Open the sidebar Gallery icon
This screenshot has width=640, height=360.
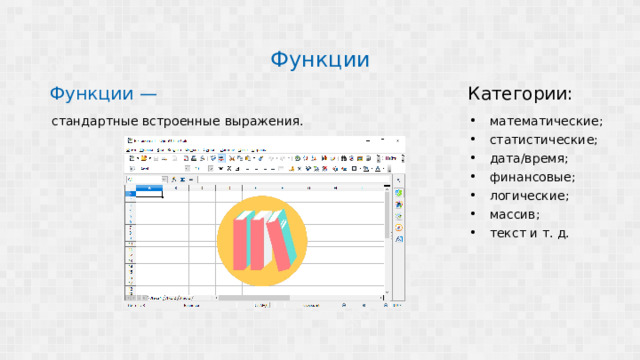399,216
